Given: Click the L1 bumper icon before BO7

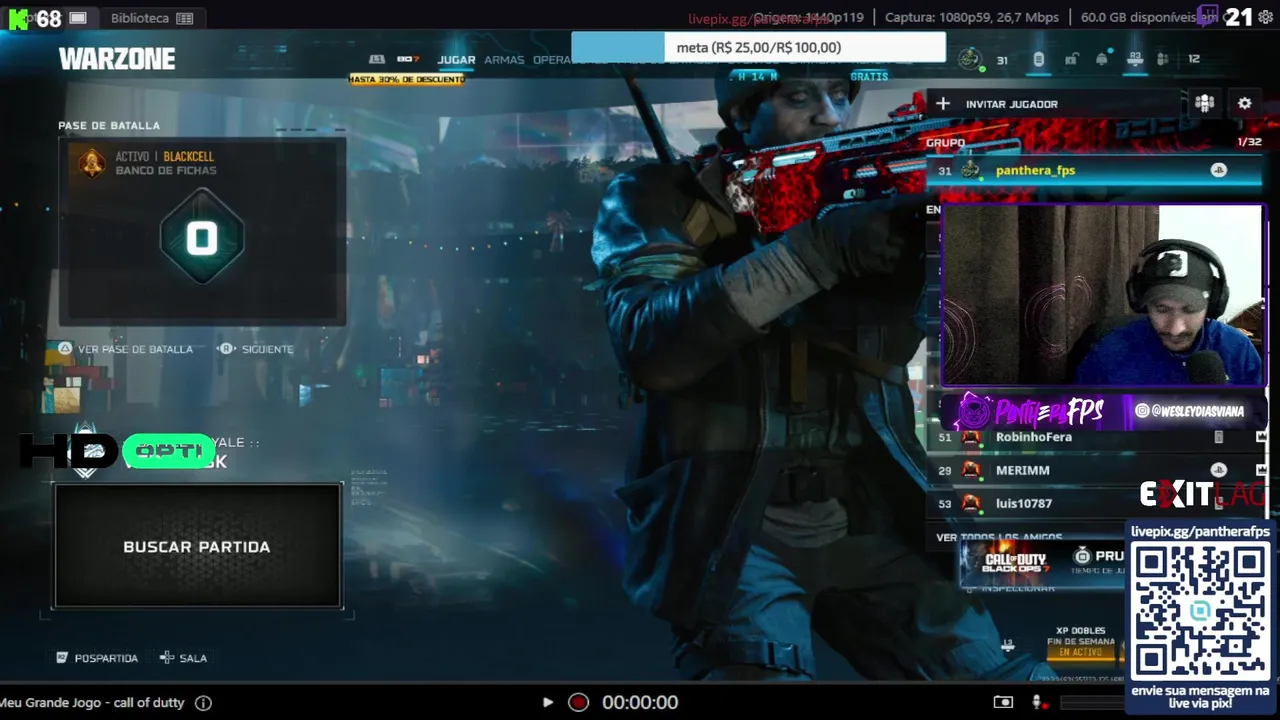Looking at the screenshot, I should (377, 60).
